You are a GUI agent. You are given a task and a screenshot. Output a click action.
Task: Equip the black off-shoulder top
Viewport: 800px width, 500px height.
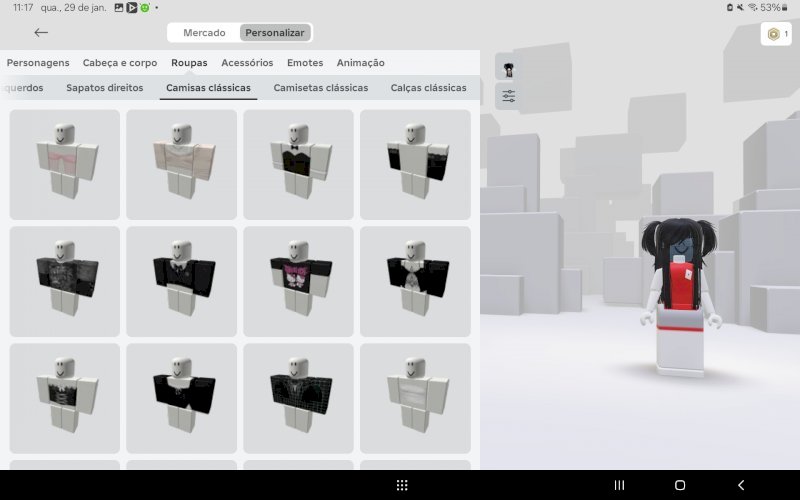tap(182, 398)
